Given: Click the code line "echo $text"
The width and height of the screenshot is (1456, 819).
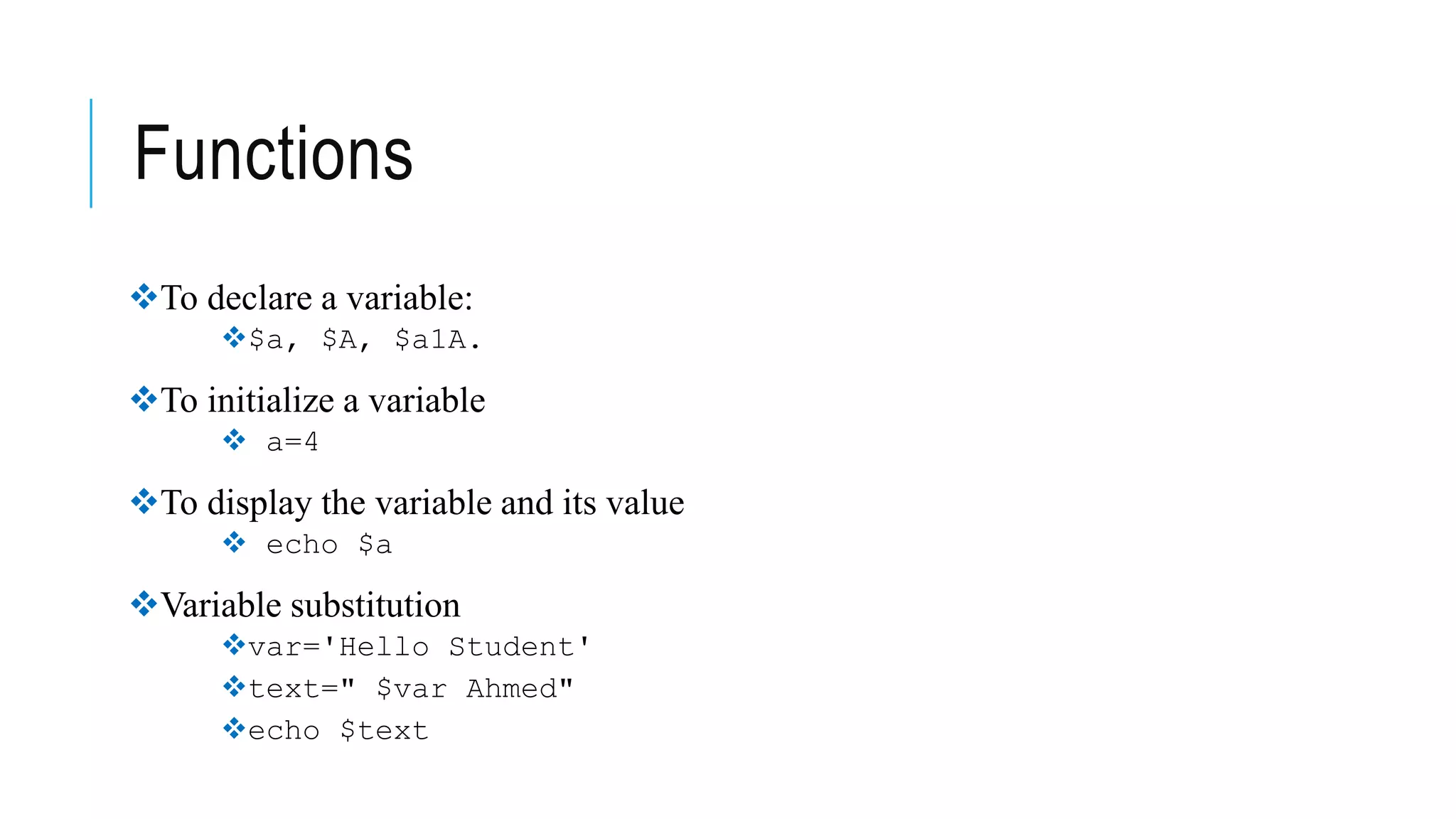Looking at the screenshot, I should 338,731.
